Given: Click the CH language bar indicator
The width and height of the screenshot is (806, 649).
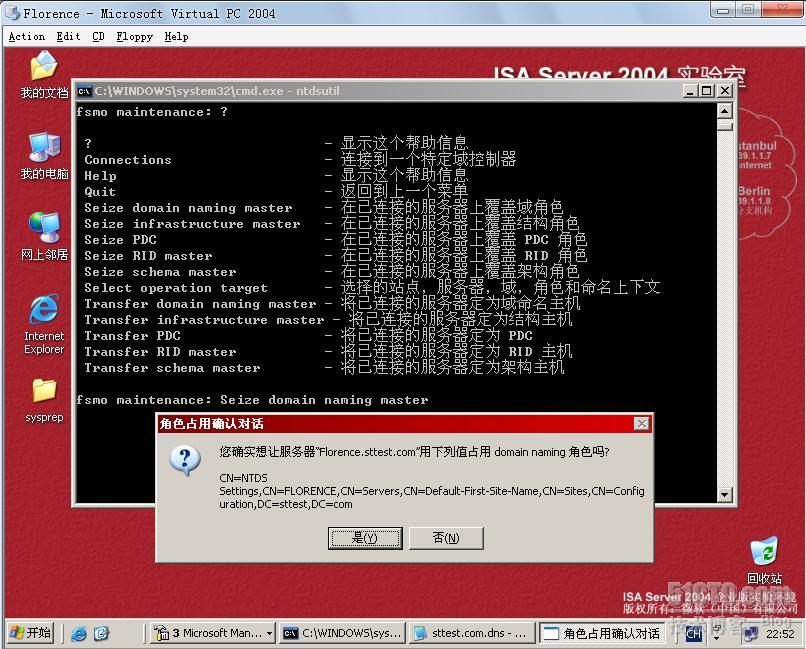Looking at the screenshot, I should click(x=693, y=634).
